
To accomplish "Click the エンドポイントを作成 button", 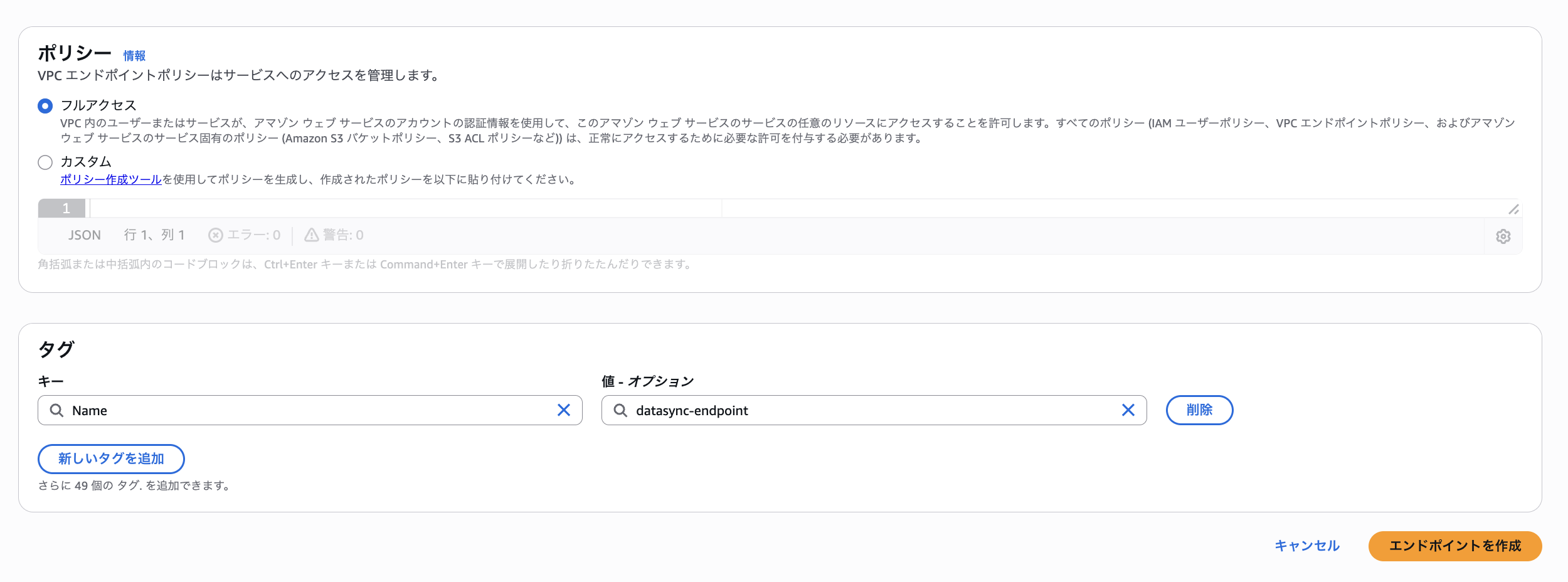I will coord(1454,546).
